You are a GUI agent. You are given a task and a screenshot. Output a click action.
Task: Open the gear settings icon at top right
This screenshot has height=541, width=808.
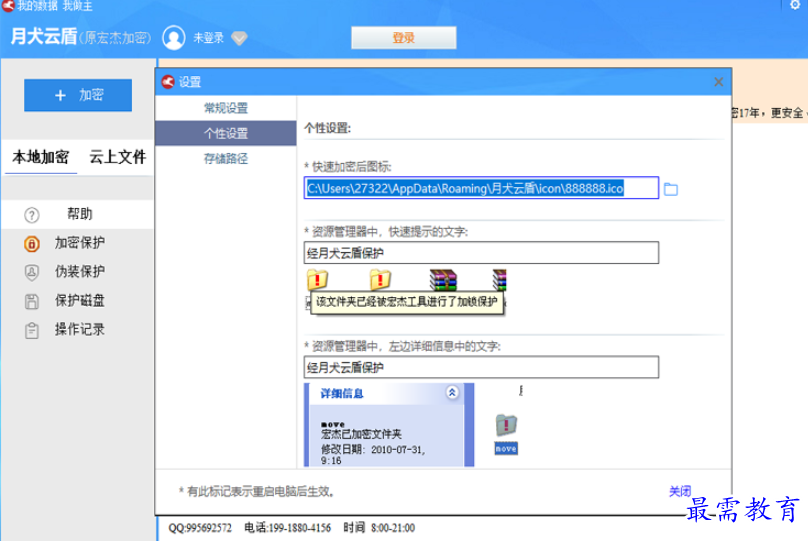point(795,5)
